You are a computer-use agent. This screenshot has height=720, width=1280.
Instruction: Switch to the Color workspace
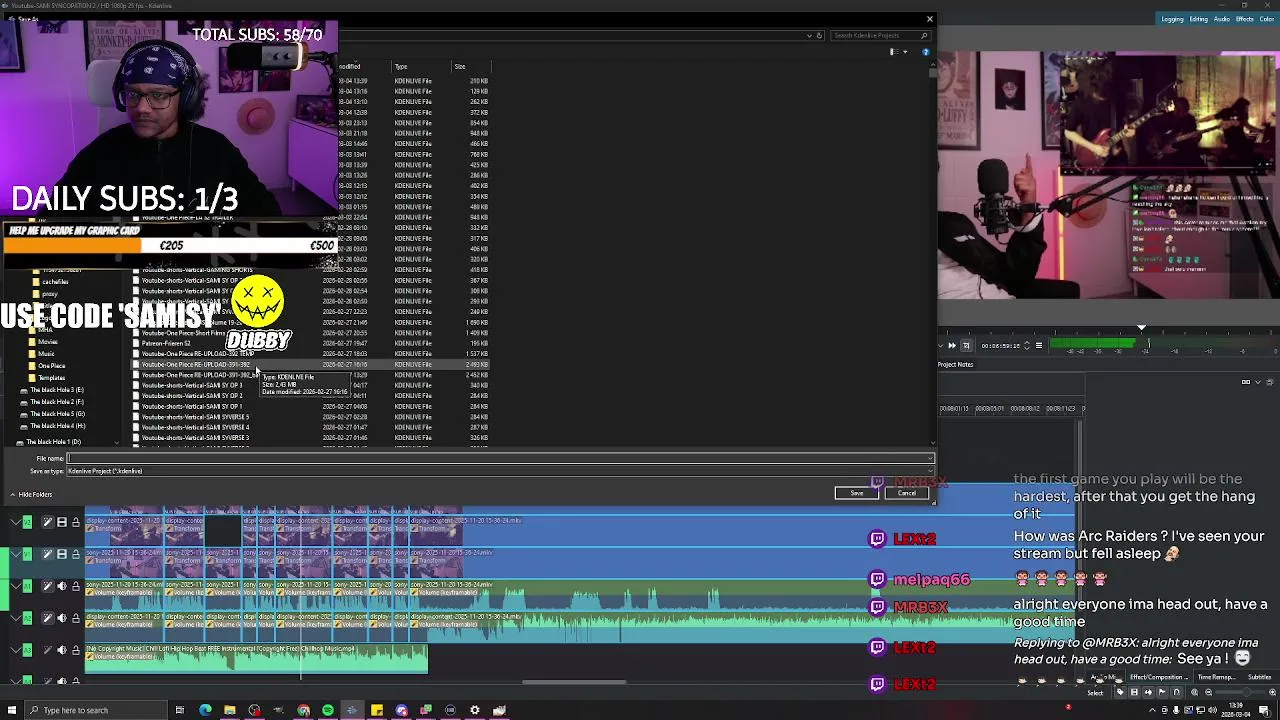coord(1267,19)
